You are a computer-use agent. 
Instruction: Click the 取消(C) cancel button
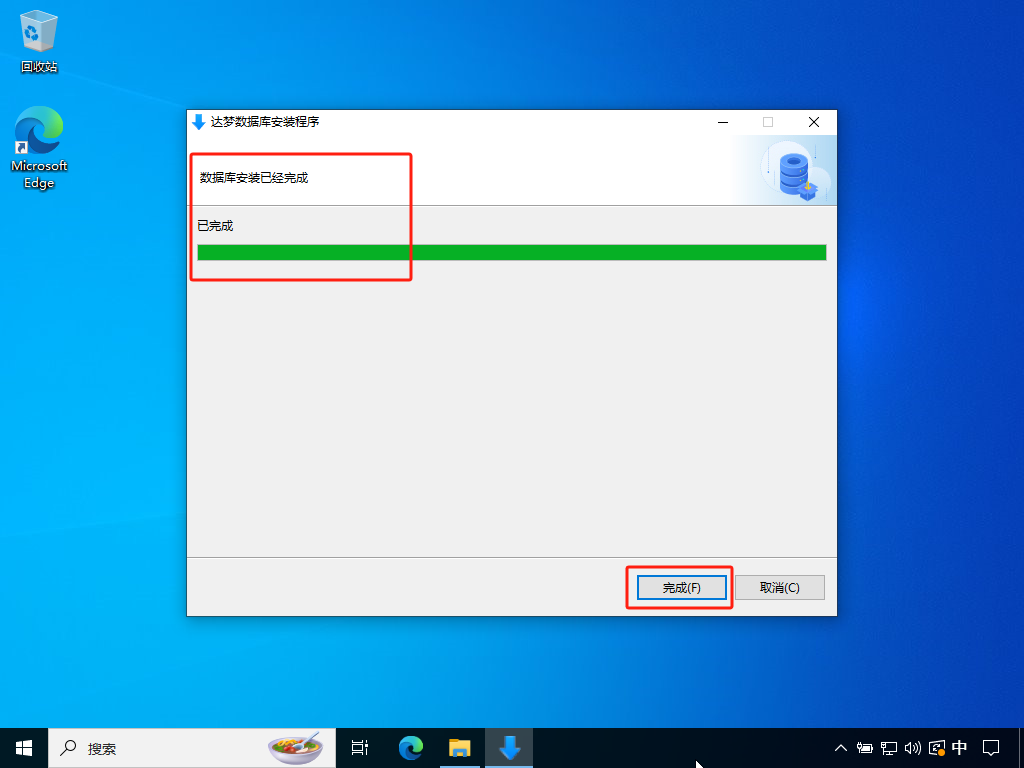(x=780, y=588)
